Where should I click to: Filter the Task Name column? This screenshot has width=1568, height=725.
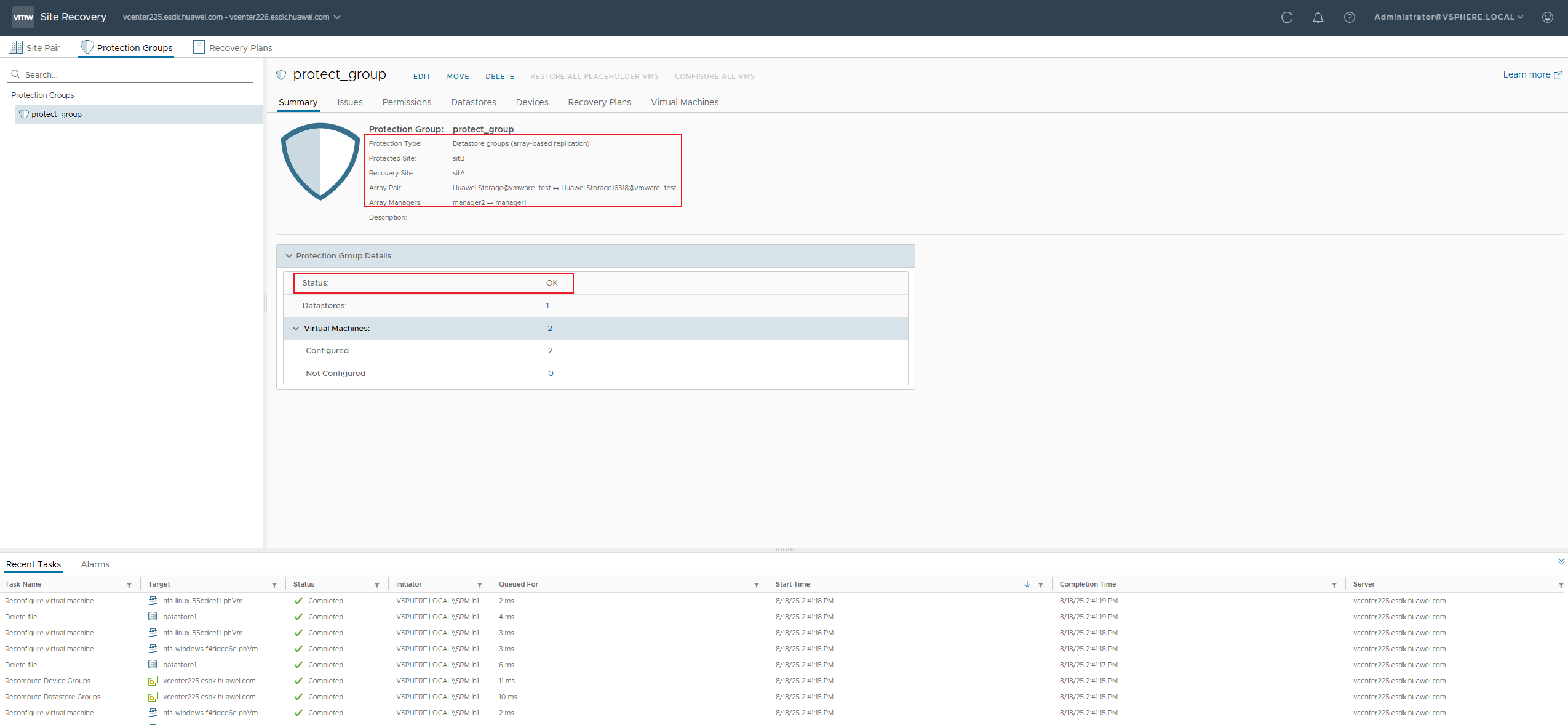(129, 585)
